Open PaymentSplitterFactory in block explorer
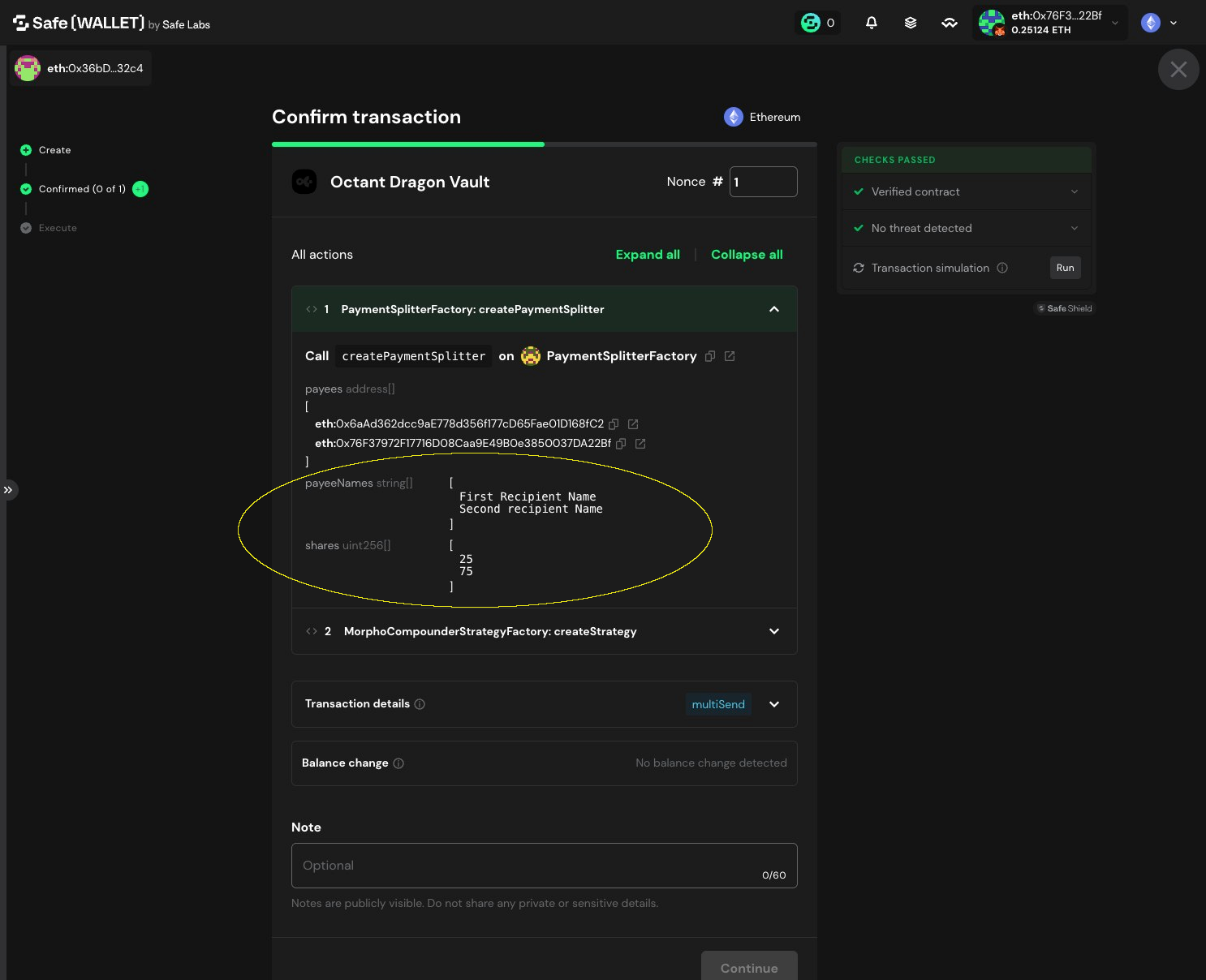The image size is (1206, 980). click(730, 356)
